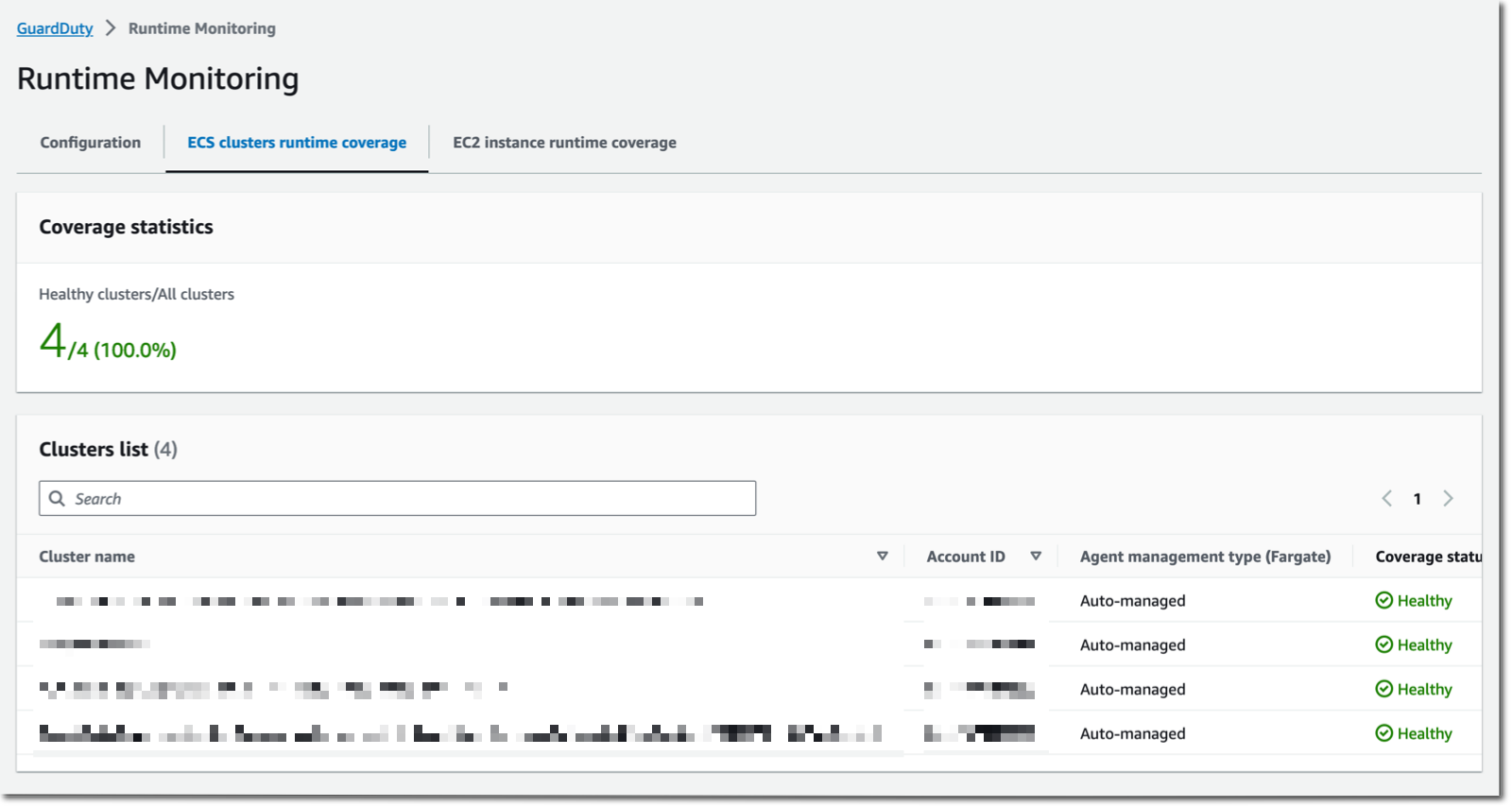Select the ECS clusters runtime coverage tab

(x=297, y=143)
